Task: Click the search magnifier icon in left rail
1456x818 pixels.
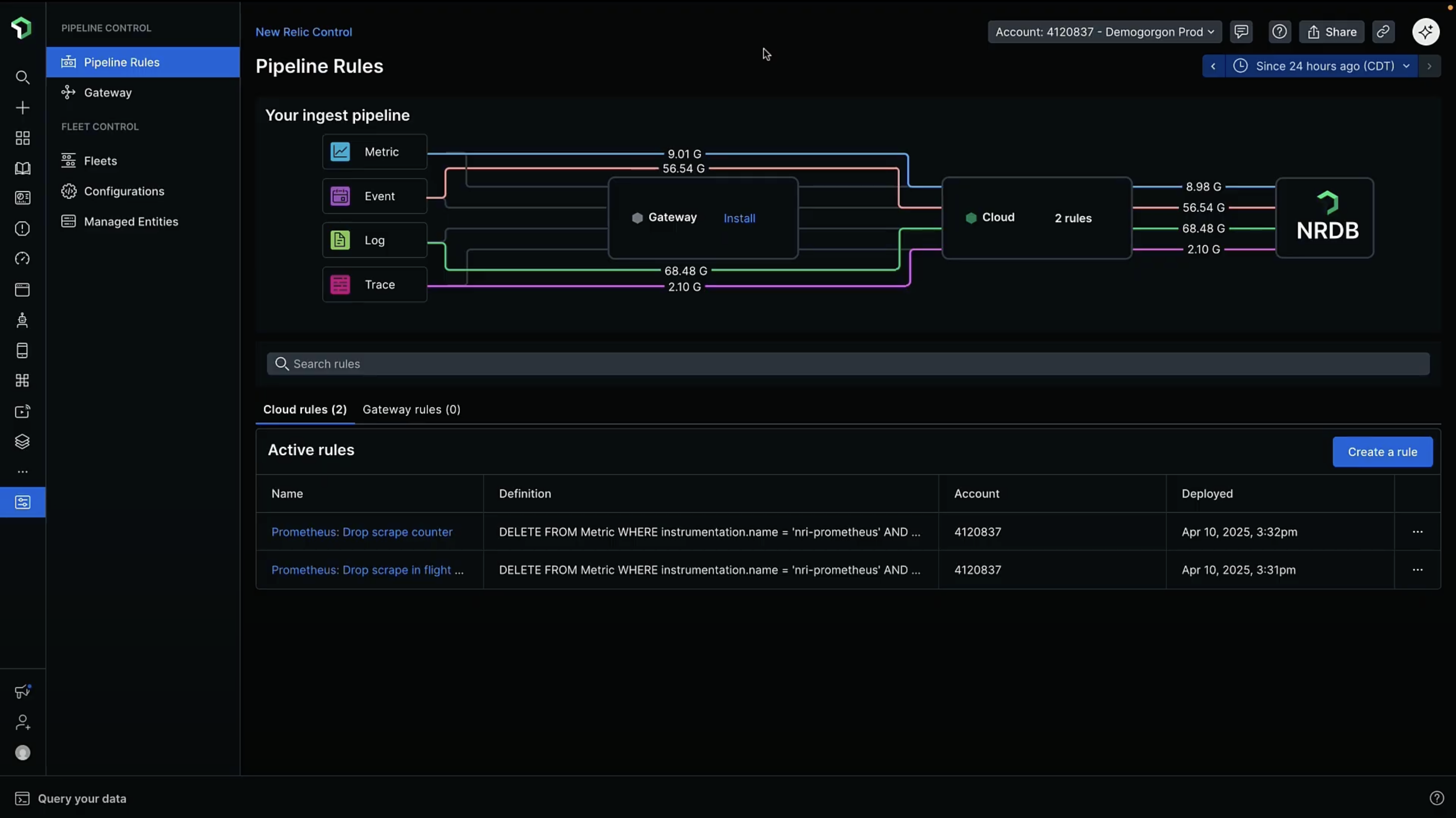Action: (22, 77)
